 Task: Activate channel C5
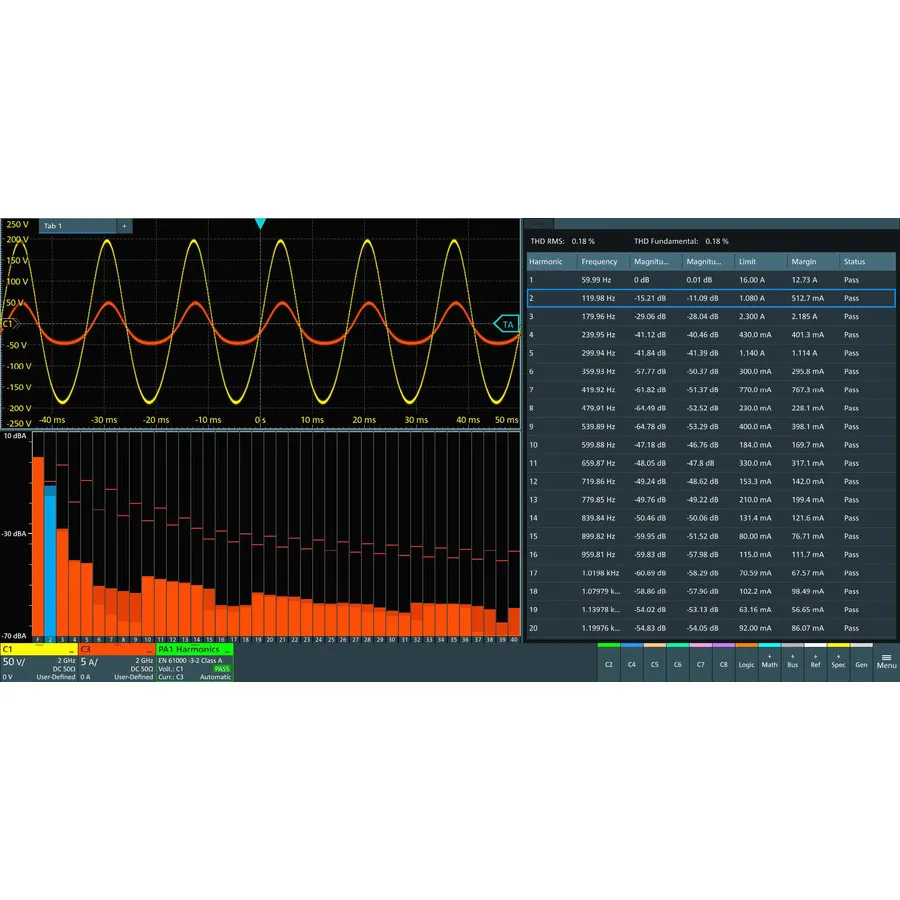click(655, 665)
